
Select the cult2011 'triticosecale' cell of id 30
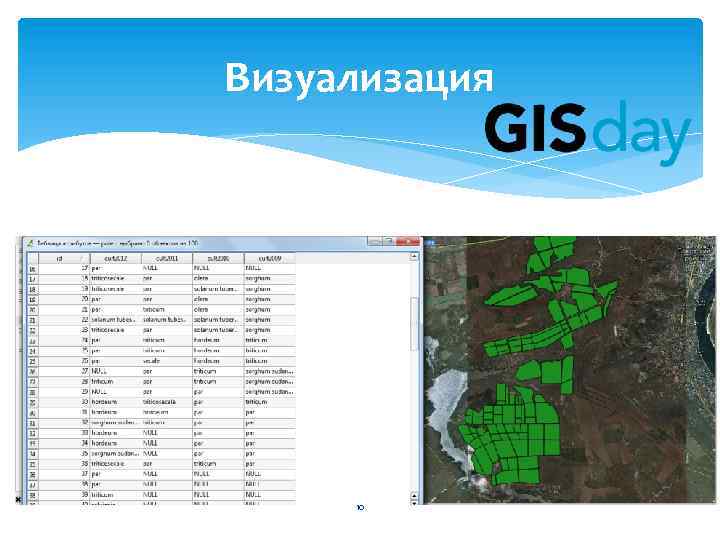[167, 402]
